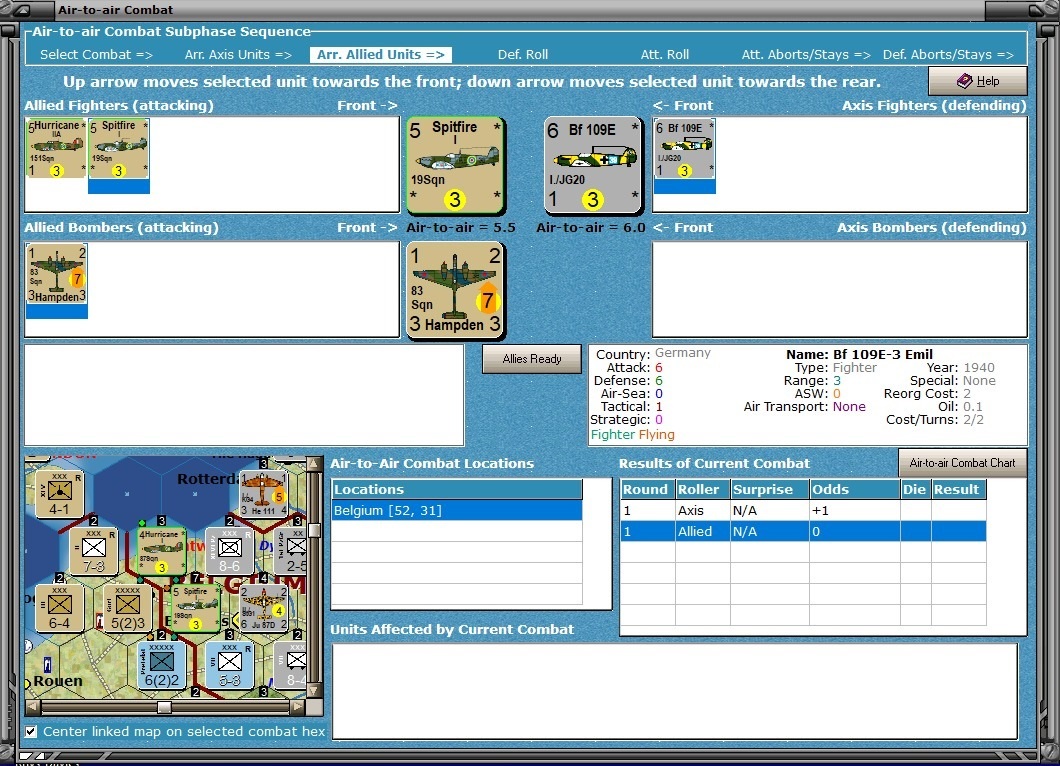1060x766 pixels.
Task: Click the Air-to-air = 5.5 Allied value
Action: pyautogui.click(x=460, y=228)
